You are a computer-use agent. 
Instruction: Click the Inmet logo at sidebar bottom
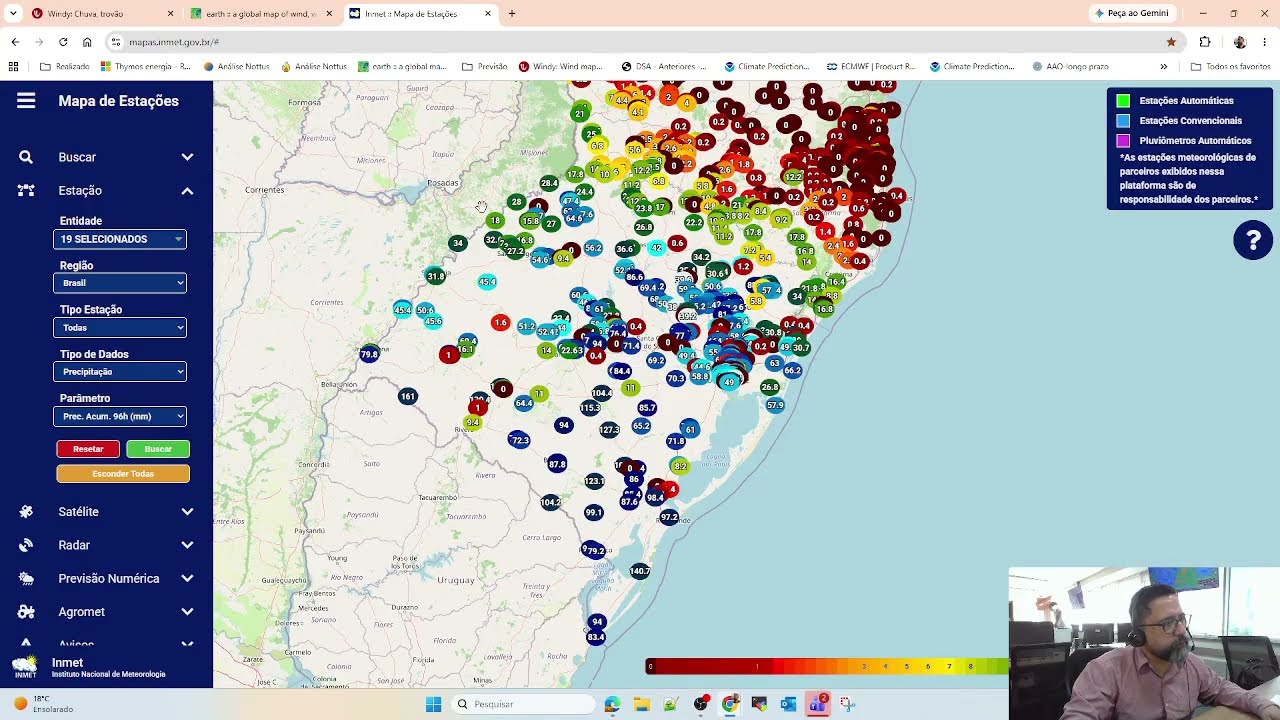point(25,667)
